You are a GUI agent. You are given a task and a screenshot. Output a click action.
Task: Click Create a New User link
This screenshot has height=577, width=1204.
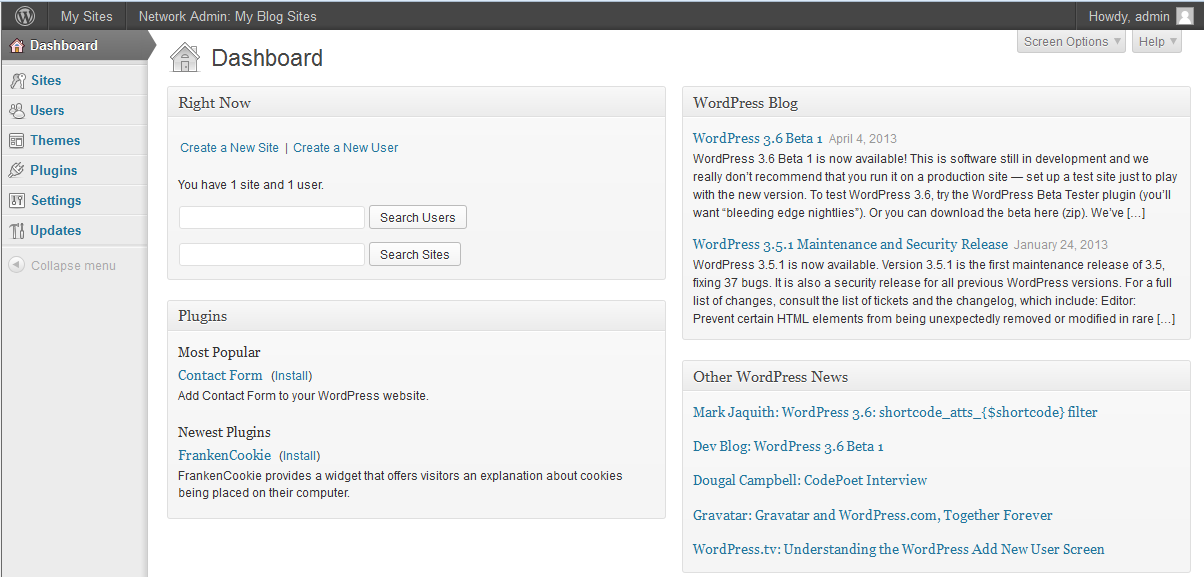(345, 148)
